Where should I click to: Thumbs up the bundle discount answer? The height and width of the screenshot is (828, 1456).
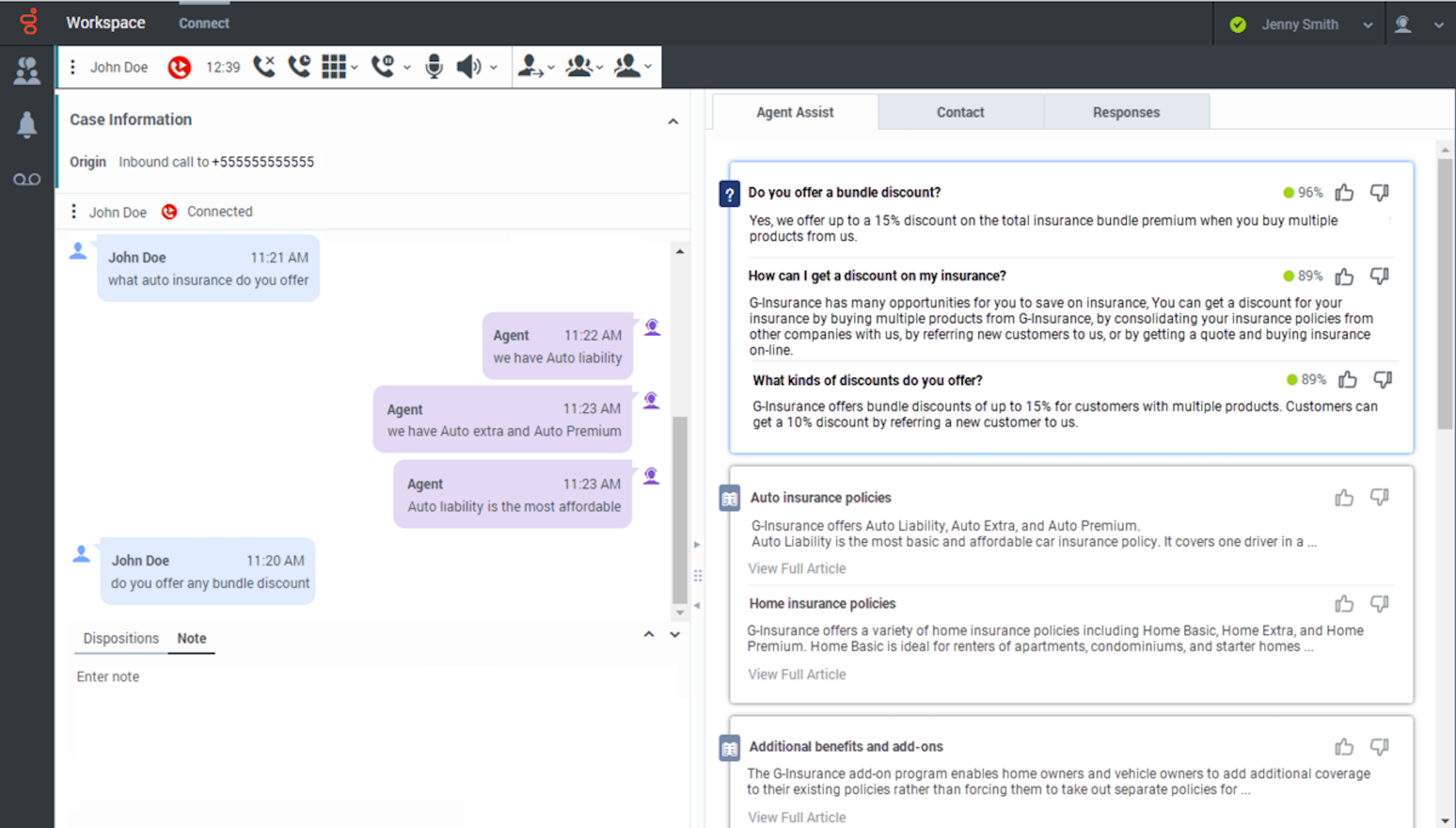1344,192
